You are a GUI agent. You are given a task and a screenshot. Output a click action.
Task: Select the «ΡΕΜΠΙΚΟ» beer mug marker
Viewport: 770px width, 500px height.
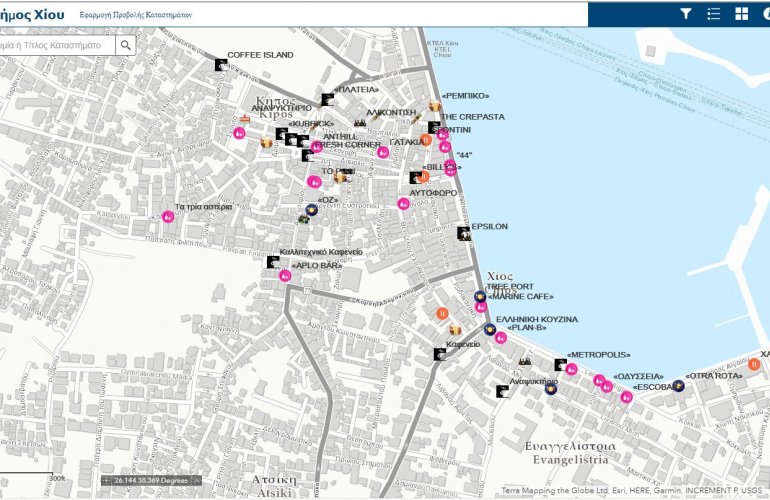point(435,106)
